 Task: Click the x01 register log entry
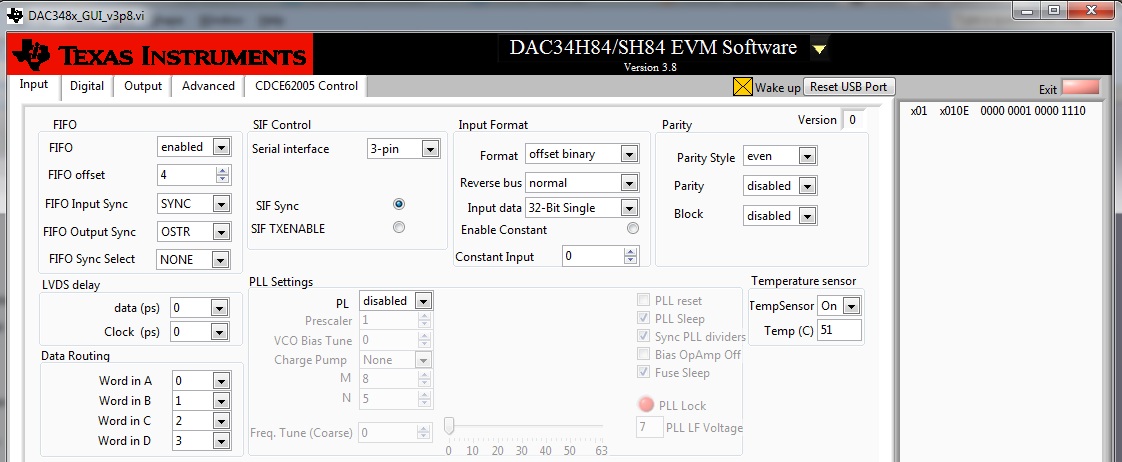click(x=919, y=111)
